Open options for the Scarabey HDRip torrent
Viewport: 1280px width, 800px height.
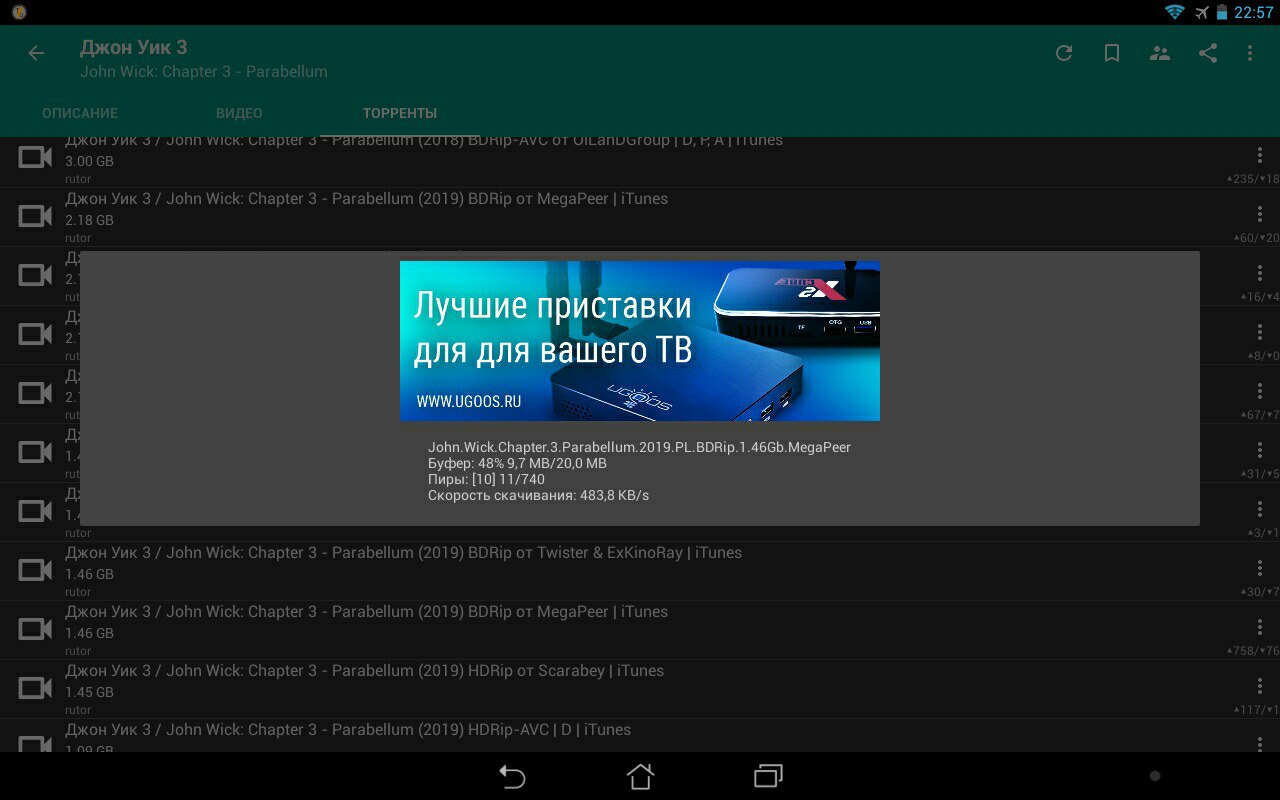click(x=1260, y=686)
